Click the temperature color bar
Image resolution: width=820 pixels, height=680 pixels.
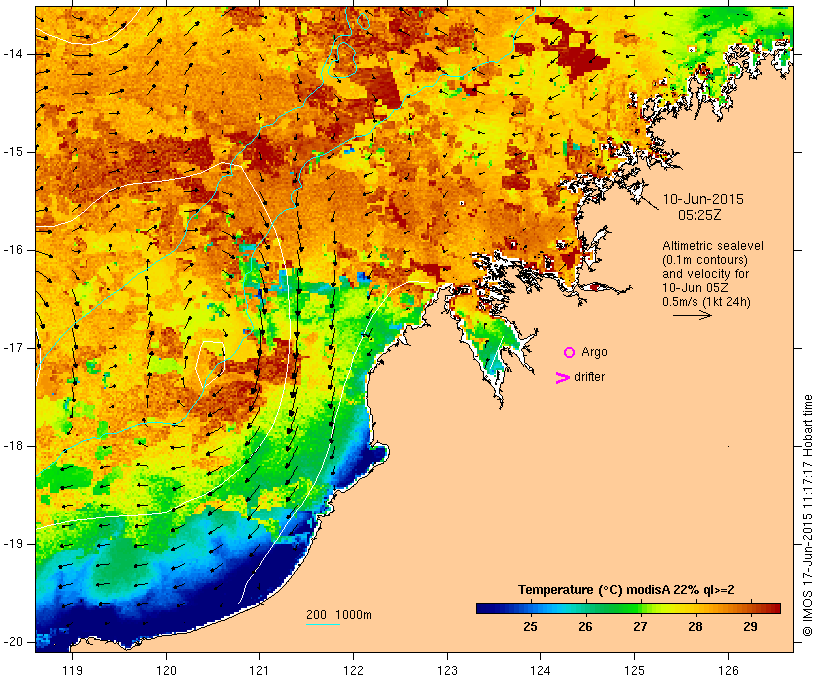(628, 608)
